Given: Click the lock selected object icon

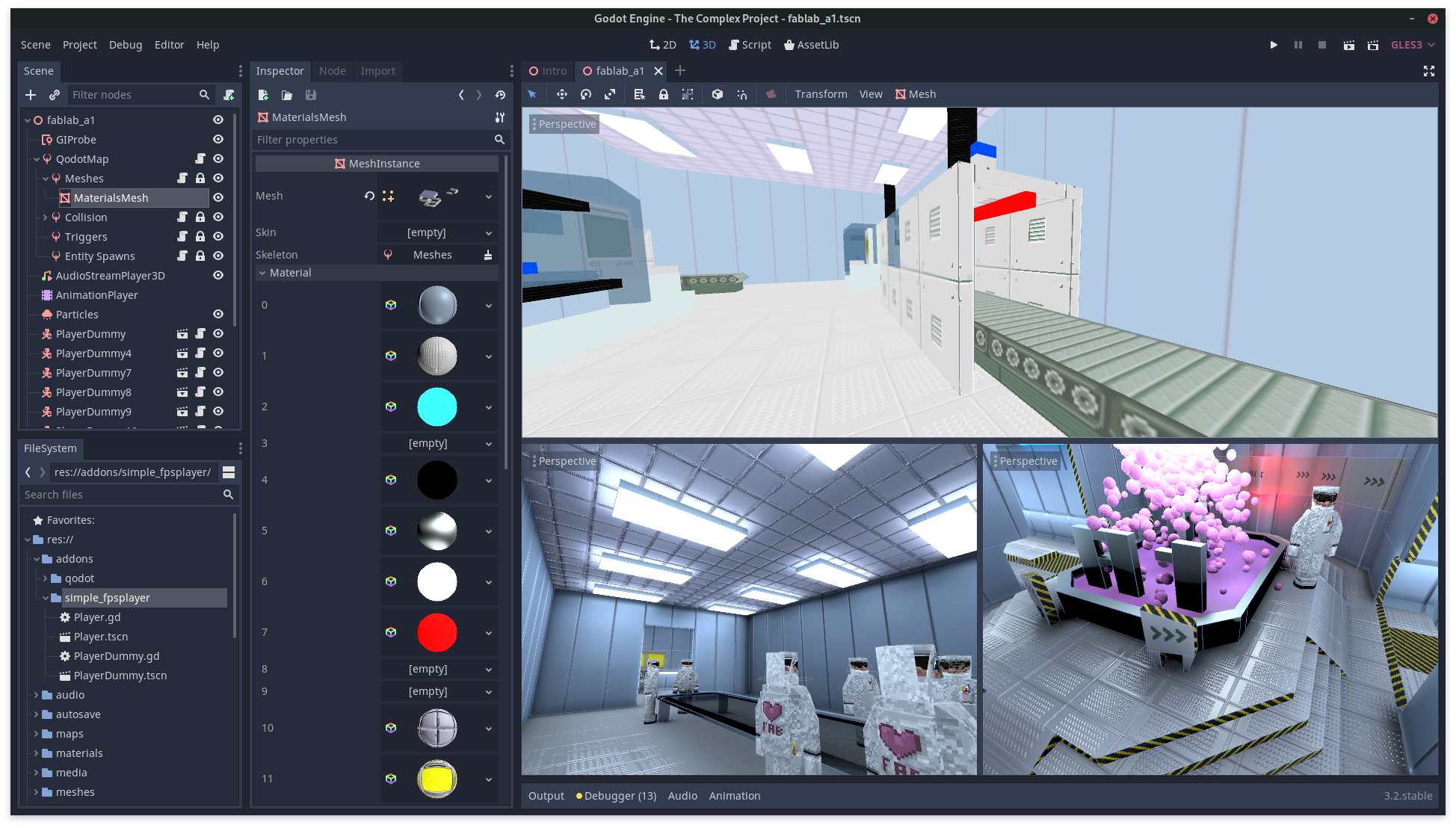Looking at the screenshot, I should tap(663, 94).
